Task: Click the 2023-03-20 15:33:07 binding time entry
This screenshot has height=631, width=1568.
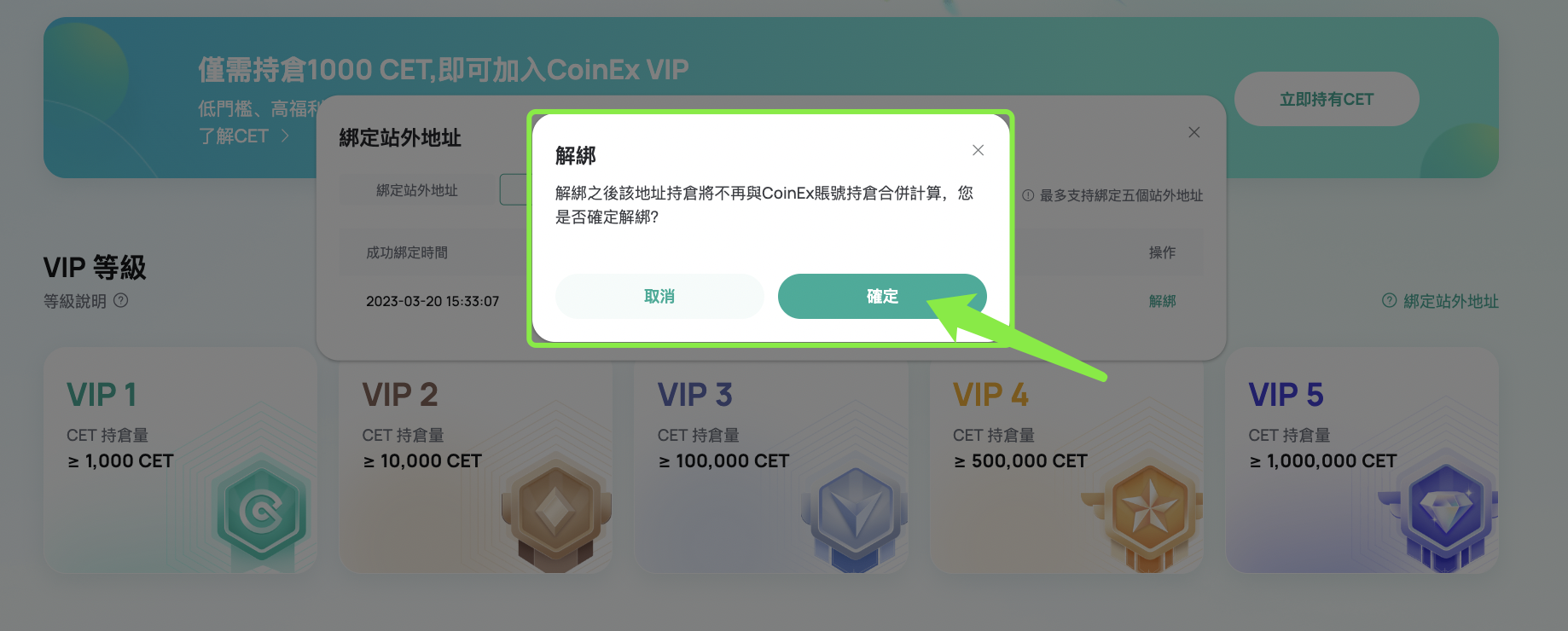Action: tap(433, 301)
